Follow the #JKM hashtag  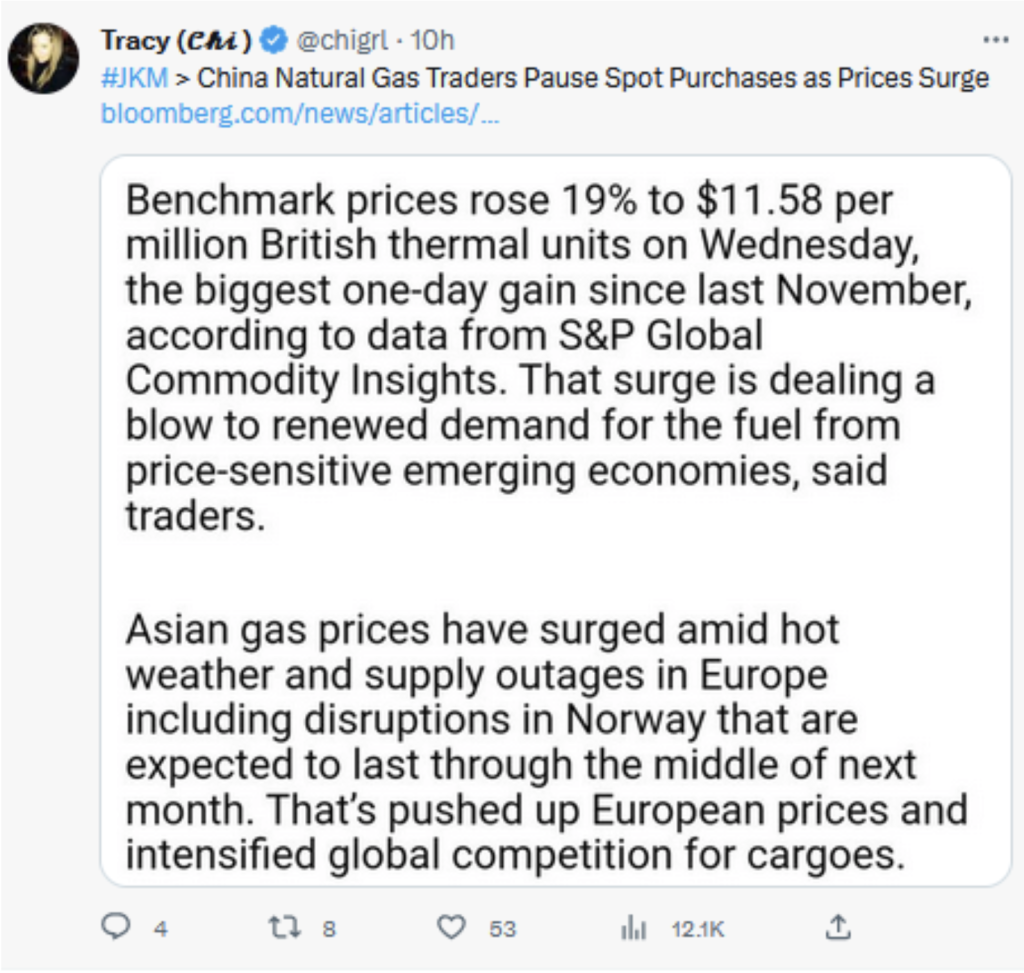[x=135, y=78]
